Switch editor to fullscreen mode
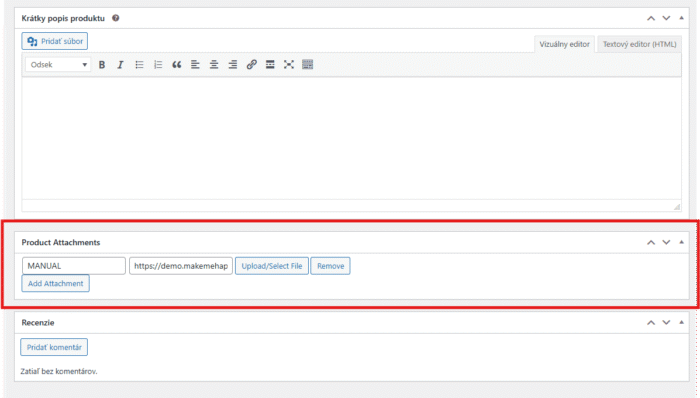Screen dimensions: 700x398 pyautogui.click(x=289, y=65)
